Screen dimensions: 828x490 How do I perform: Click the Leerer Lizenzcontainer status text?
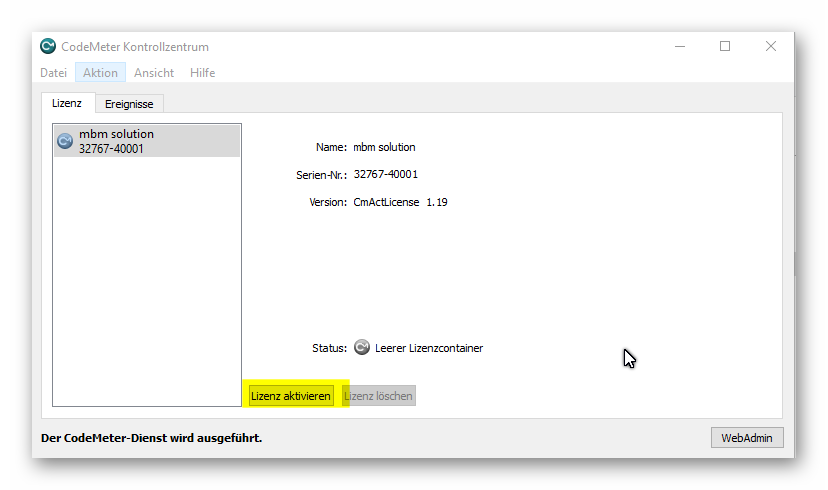428,348
